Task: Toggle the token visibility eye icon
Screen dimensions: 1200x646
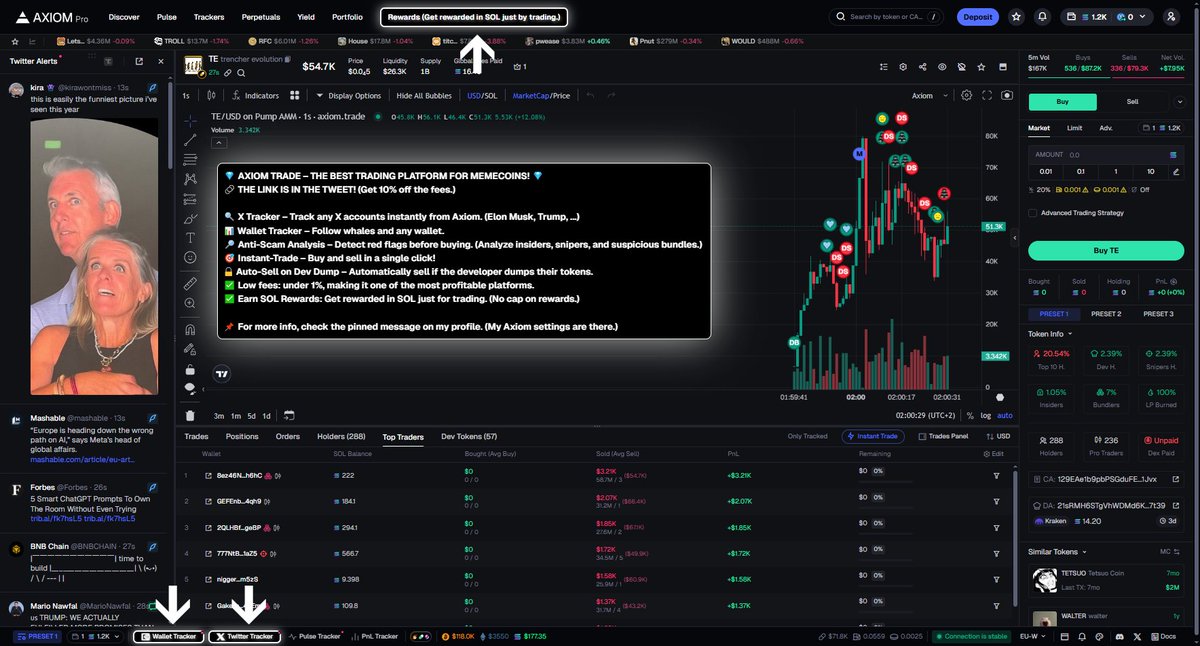Action: pos(941,66)
